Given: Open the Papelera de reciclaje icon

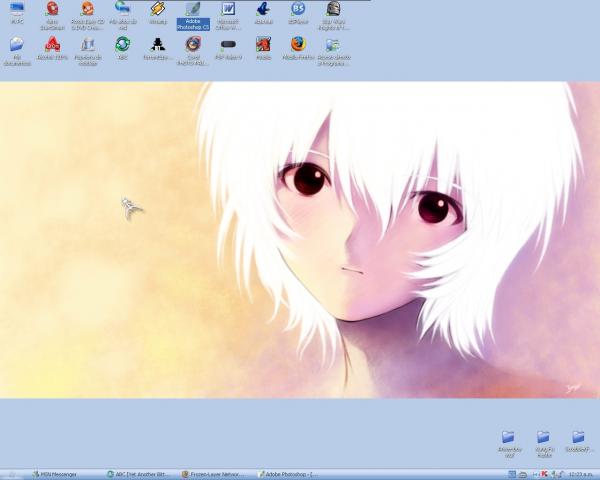Looking at the screenshot, I should [88, 51].
